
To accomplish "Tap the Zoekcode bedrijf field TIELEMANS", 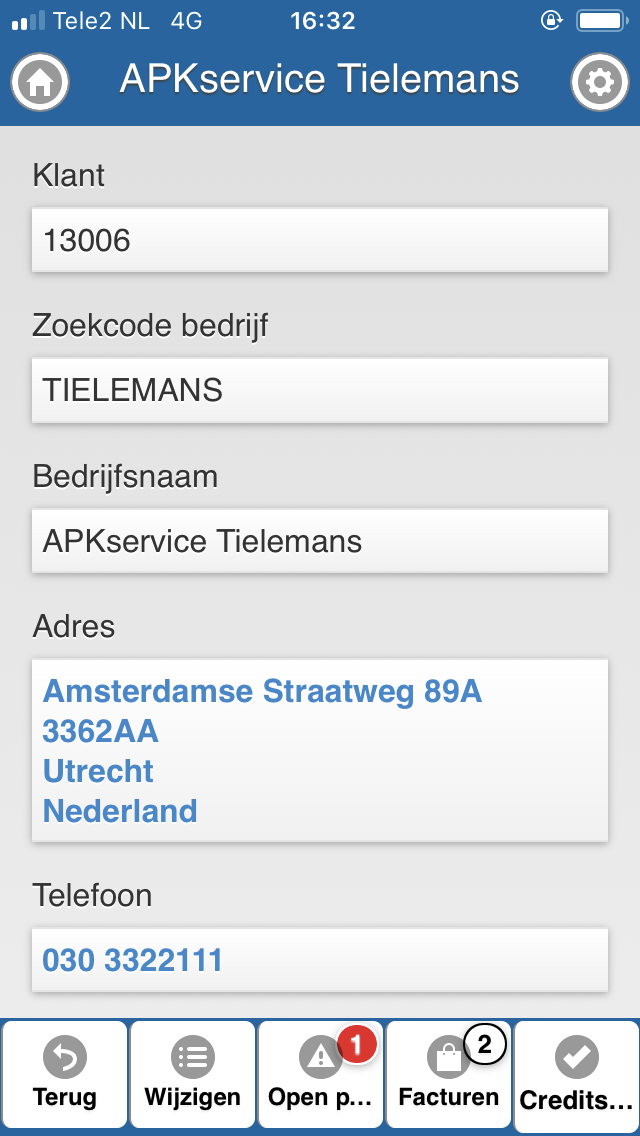I will [320, 390].
